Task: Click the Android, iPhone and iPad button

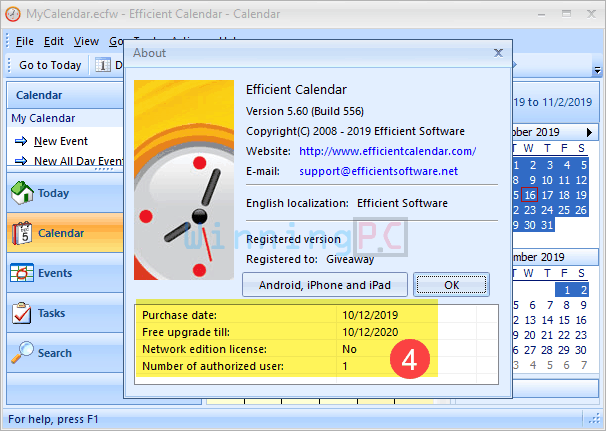Action: (x=325, y=285)
